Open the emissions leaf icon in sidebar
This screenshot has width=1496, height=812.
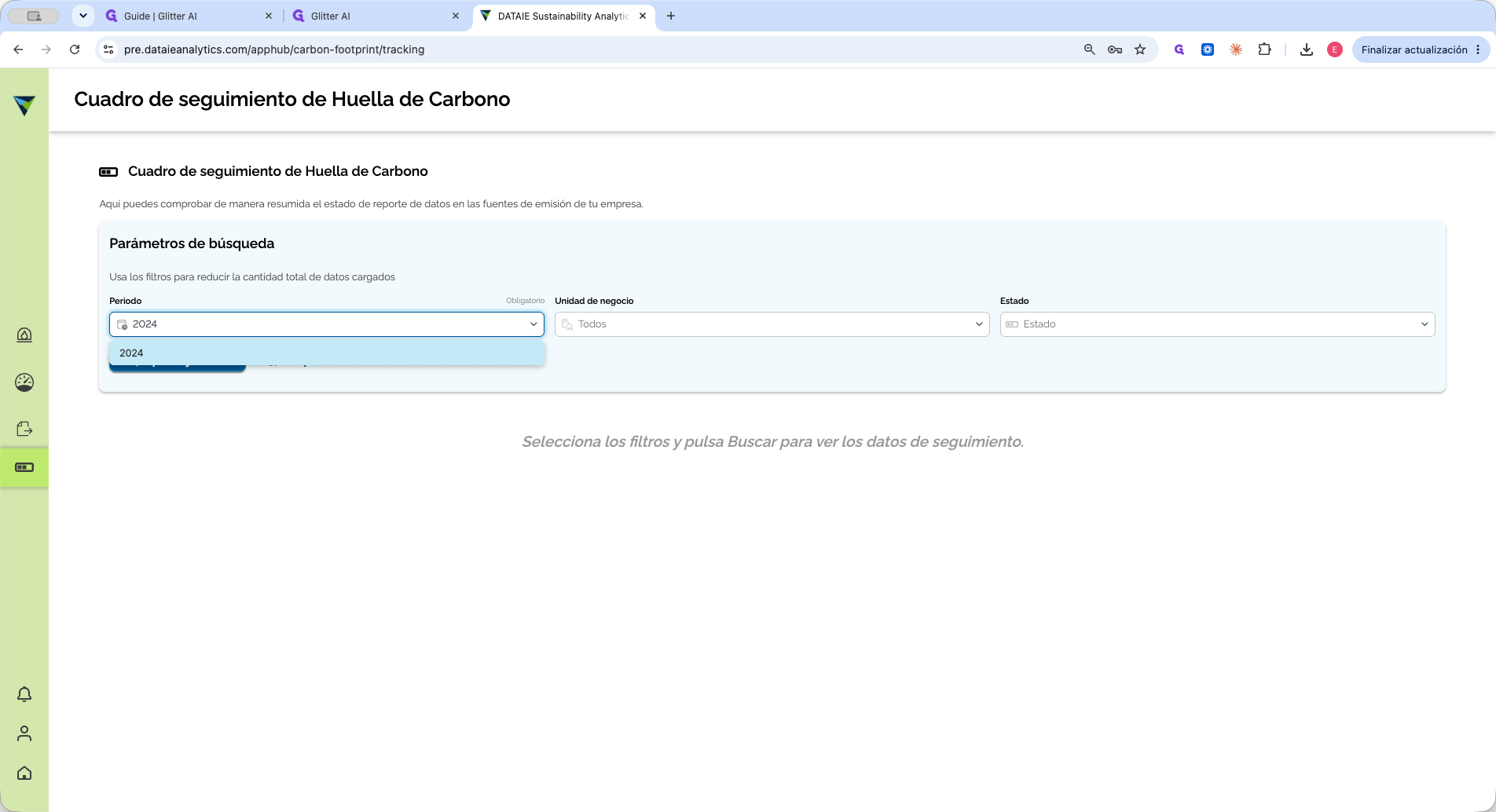tap(24, 335)
